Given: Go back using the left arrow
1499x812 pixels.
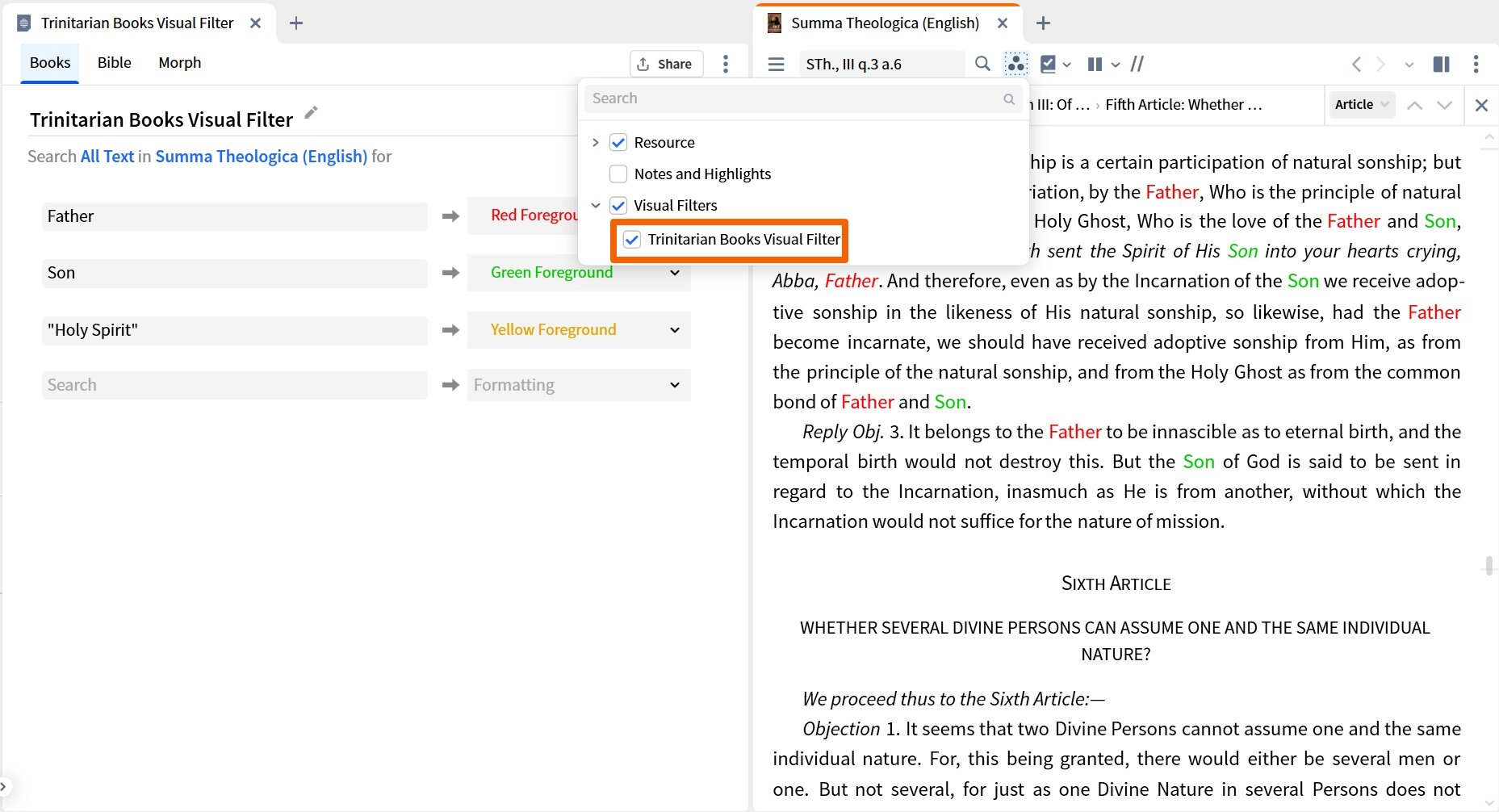Looking at the screenshot, I should [1356, 64].
